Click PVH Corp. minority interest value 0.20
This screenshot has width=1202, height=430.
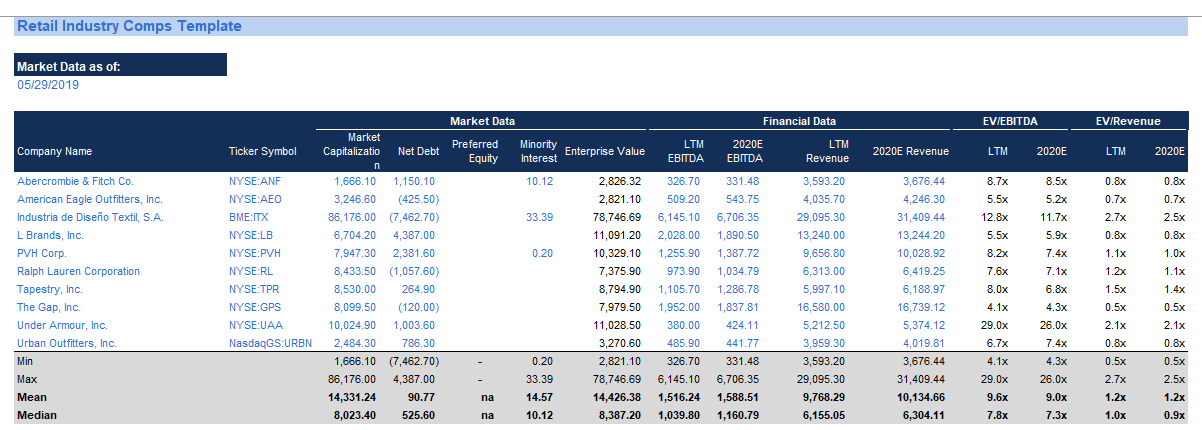[542, 254]
